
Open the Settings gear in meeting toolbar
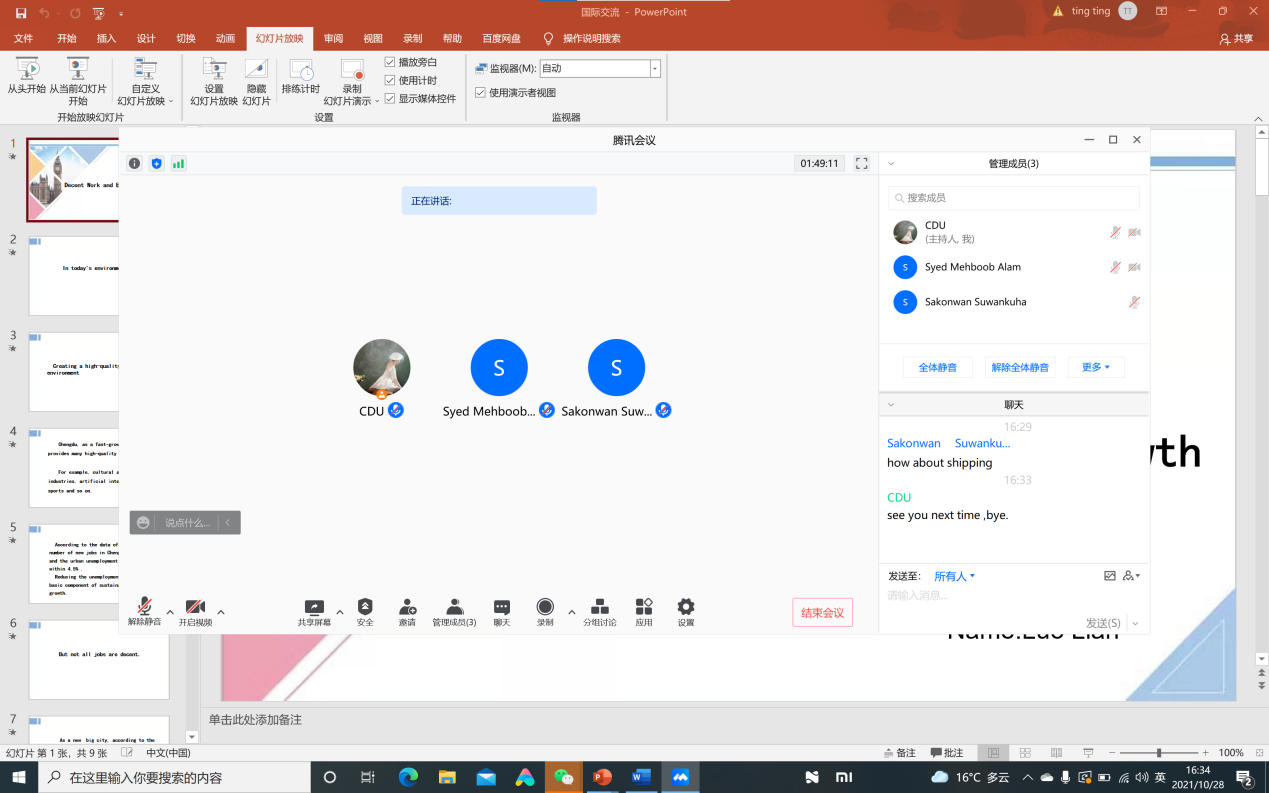(685, 606)
